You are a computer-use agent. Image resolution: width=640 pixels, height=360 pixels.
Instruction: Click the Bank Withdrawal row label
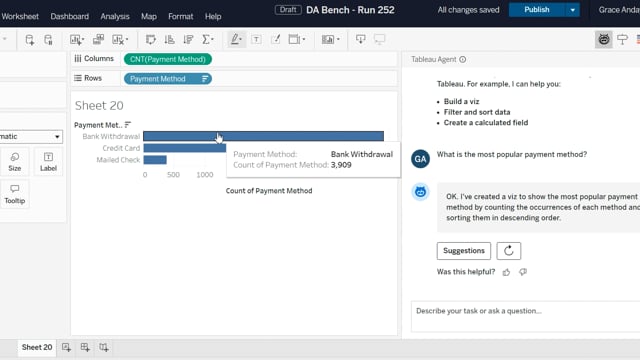tap(111, 136)
